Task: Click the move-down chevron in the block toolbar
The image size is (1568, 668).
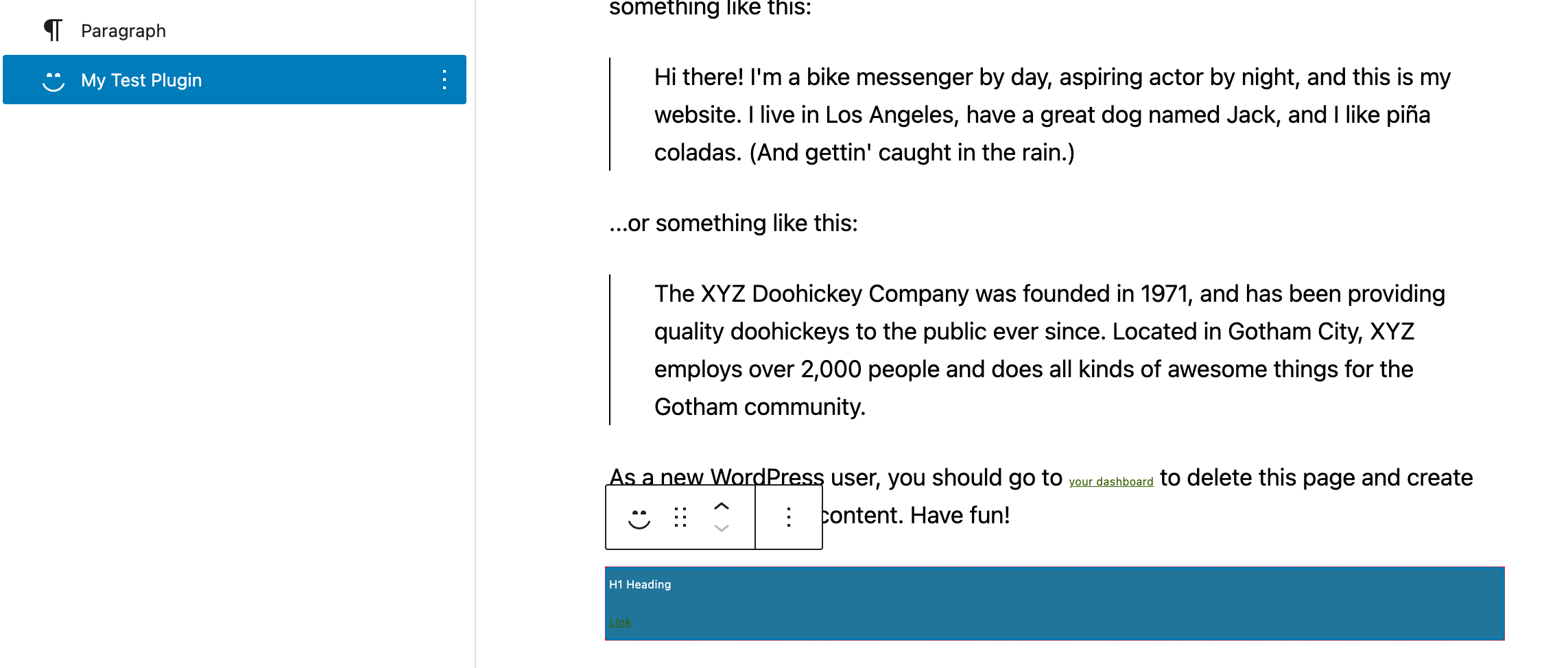Action: pyautogui.click(x=721, y=528)
